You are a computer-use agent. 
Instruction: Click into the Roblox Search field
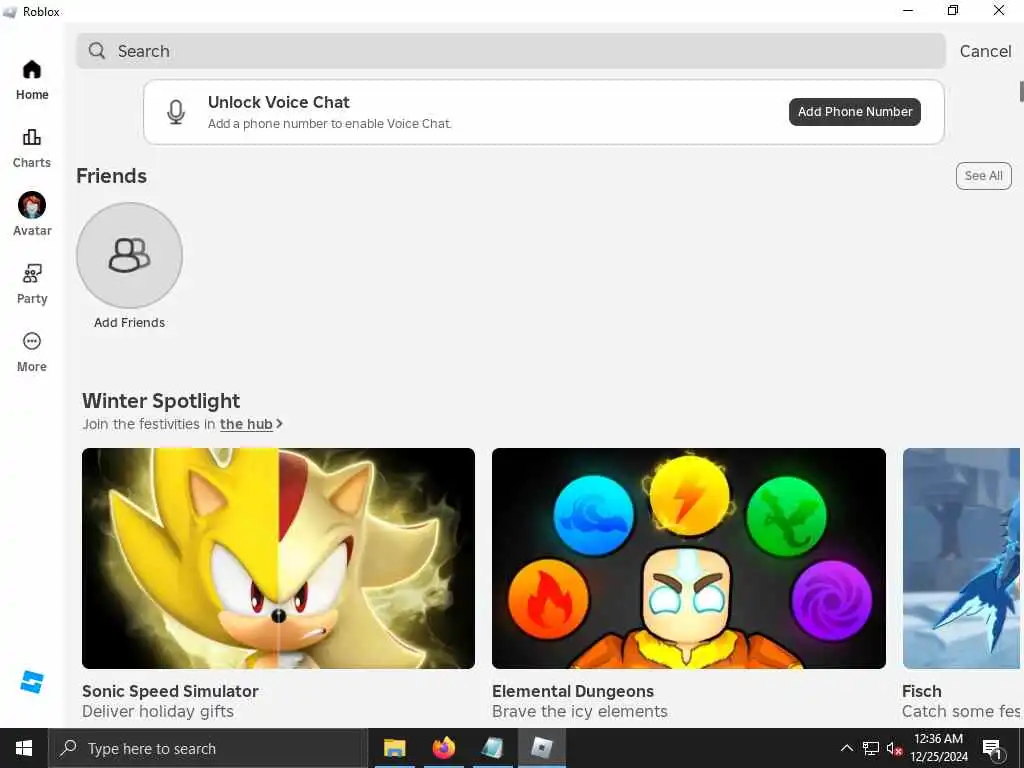click(511, 51)
